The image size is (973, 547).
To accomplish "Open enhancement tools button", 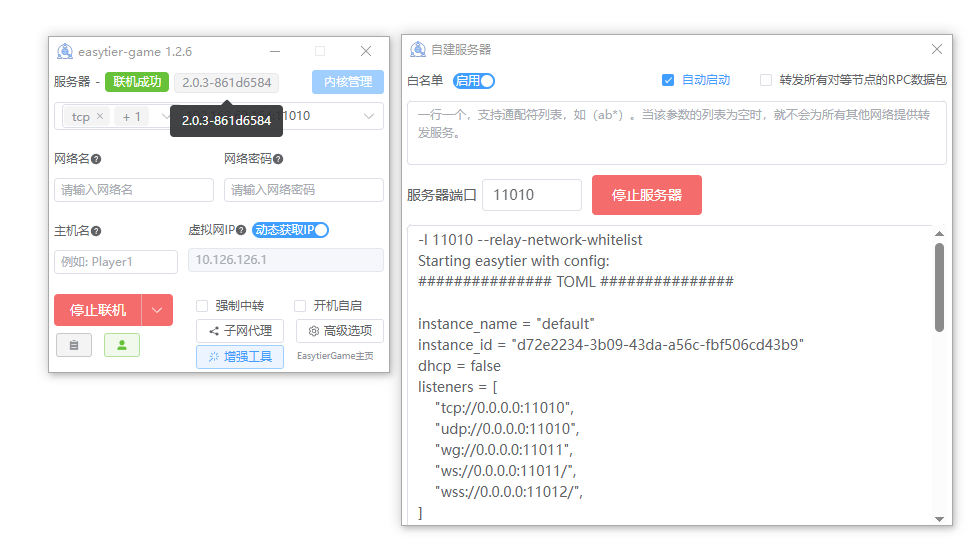I will point(240,357).
